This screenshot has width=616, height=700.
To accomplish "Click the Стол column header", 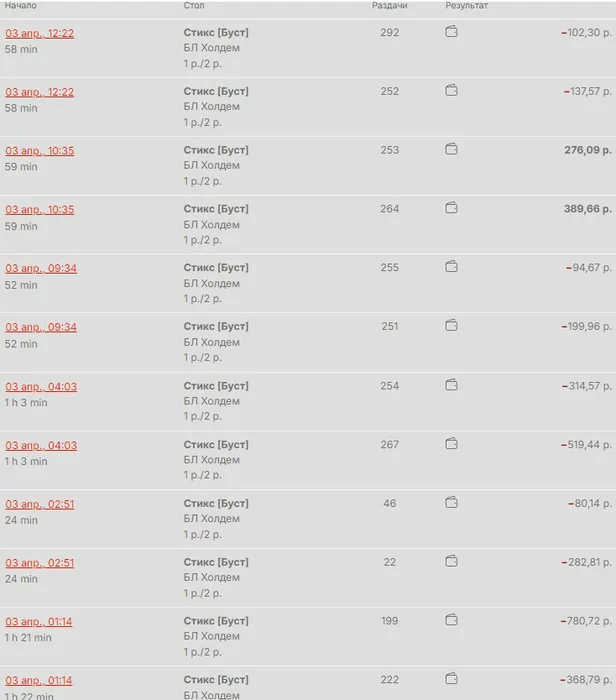I will coord(194,6).
